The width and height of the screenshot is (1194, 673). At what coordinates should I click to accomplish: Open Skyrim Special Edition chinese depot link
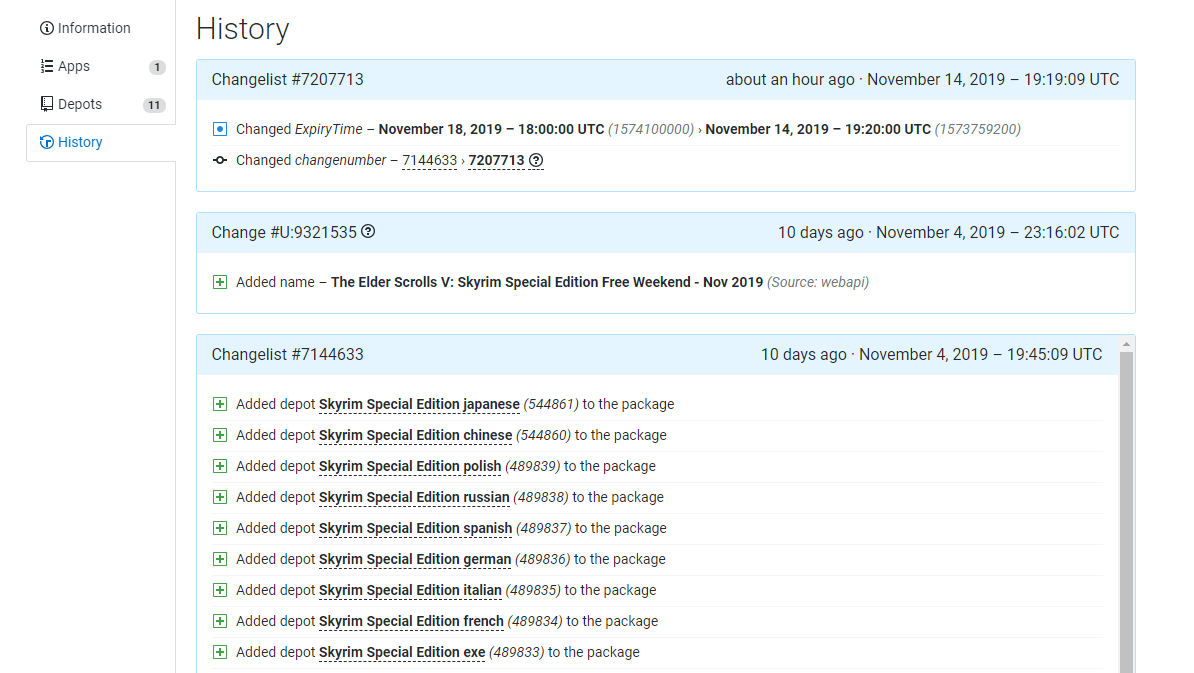pyautogui.click(x=416, y=435)
